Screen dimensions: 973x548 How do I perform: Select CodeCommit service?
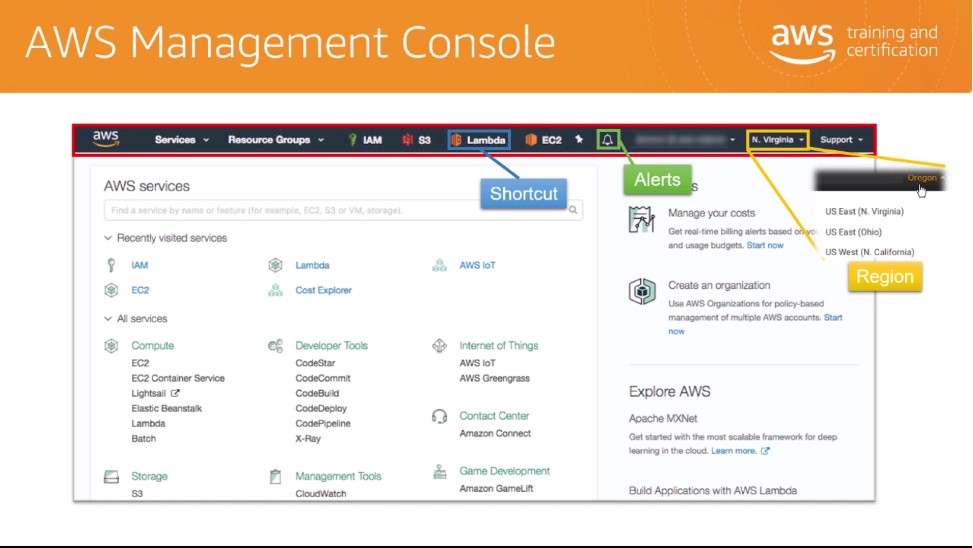[x=323, y=378]
